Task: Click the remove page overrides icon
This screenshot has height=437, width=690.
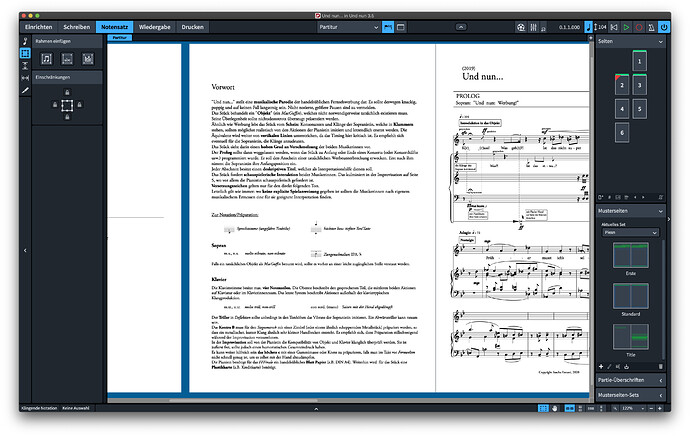Action: pyautogui.click(x=661, y=197)
